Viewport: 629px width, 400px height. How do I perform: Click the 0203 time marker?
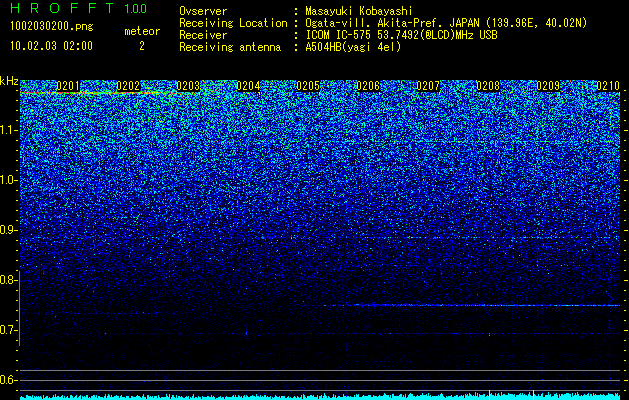[188, 86]
